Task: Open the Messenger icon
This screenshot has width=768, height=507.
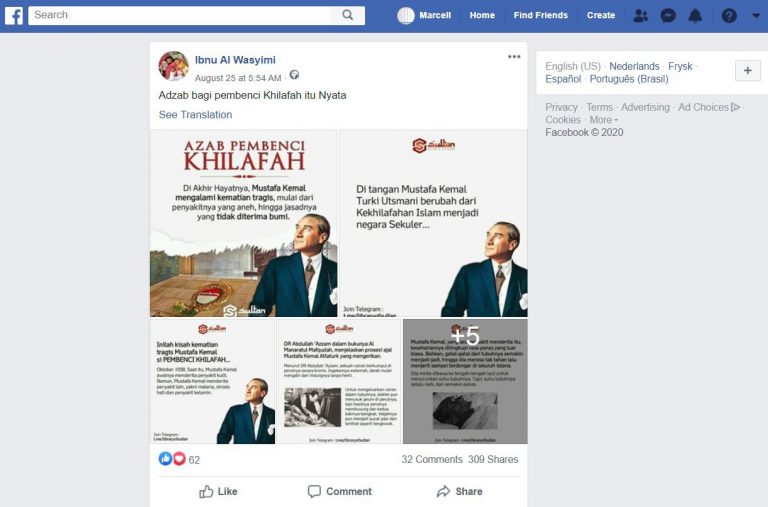Action: pos(668,16)
